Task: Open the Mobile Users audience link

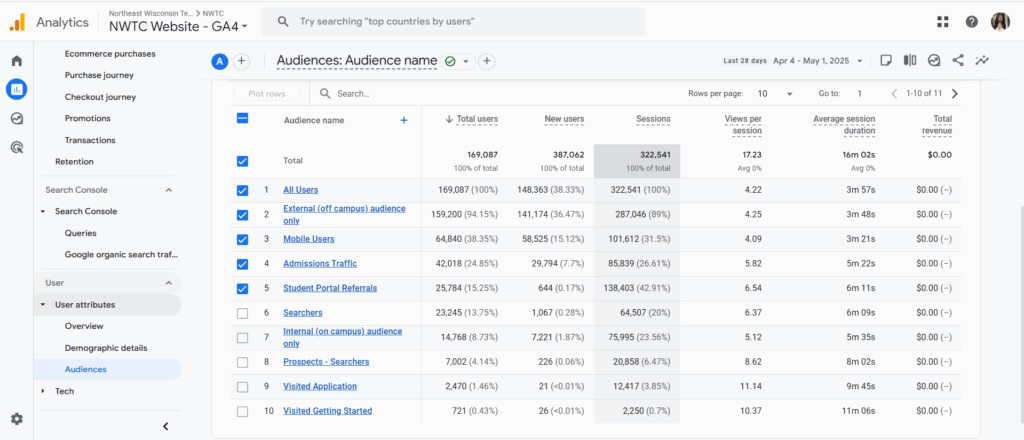Action: pos(308,239)
